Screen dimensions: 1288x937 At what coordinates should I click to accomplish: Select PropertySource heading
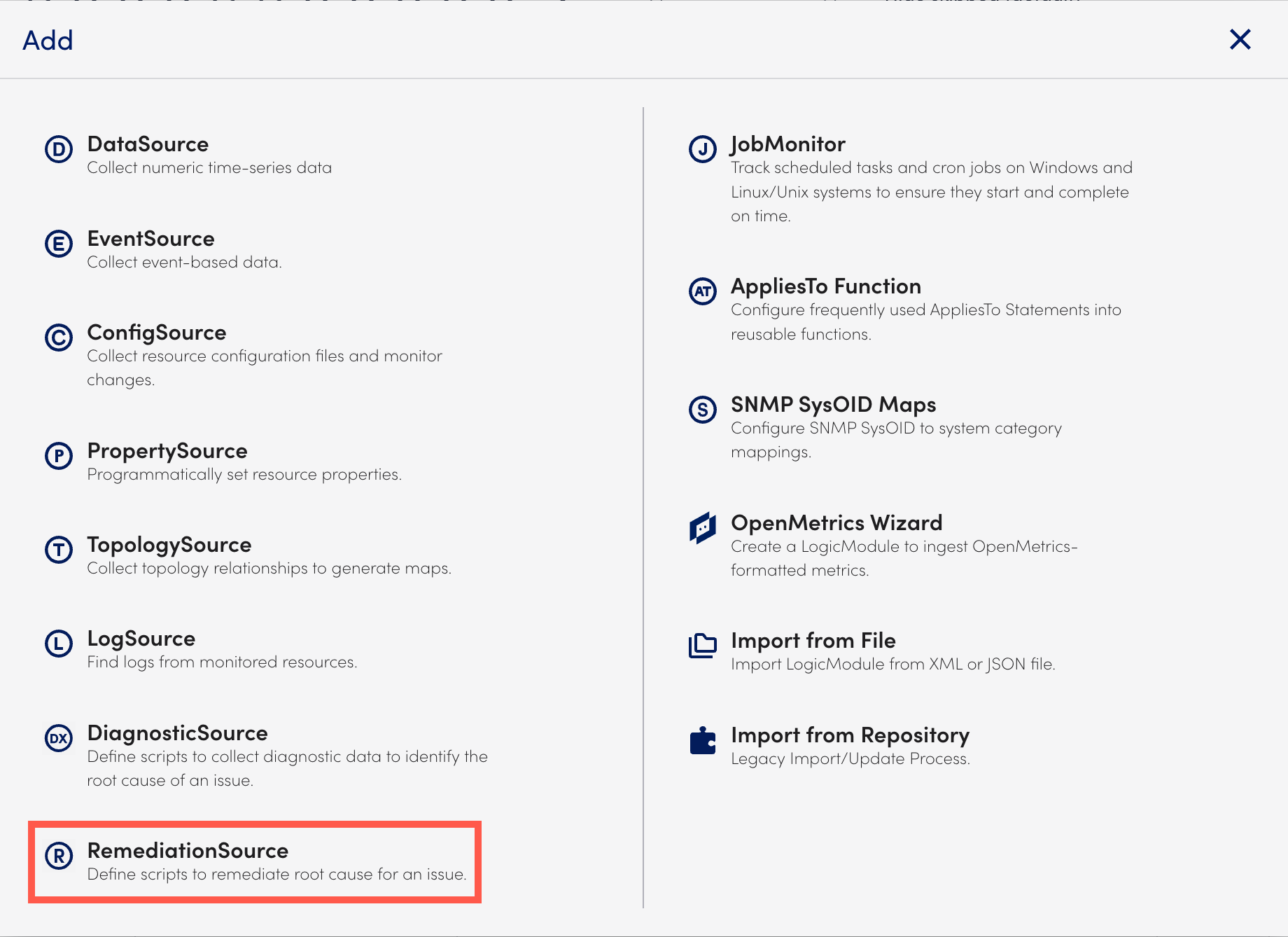(x=167, y=451)
